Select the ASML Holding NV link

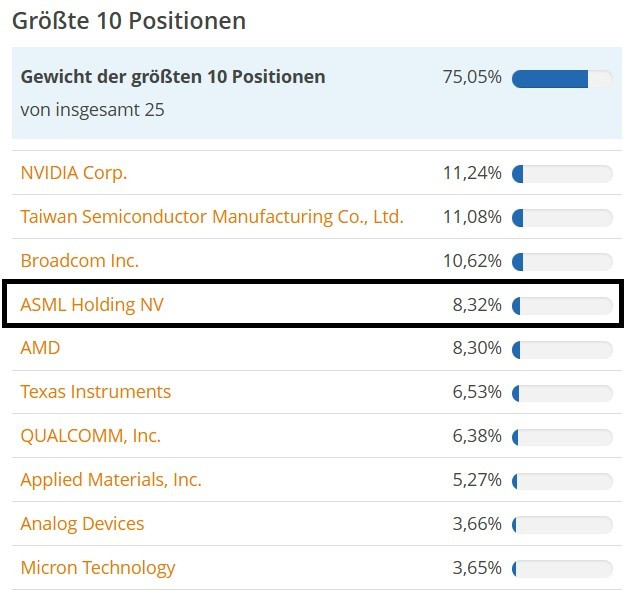92,305
